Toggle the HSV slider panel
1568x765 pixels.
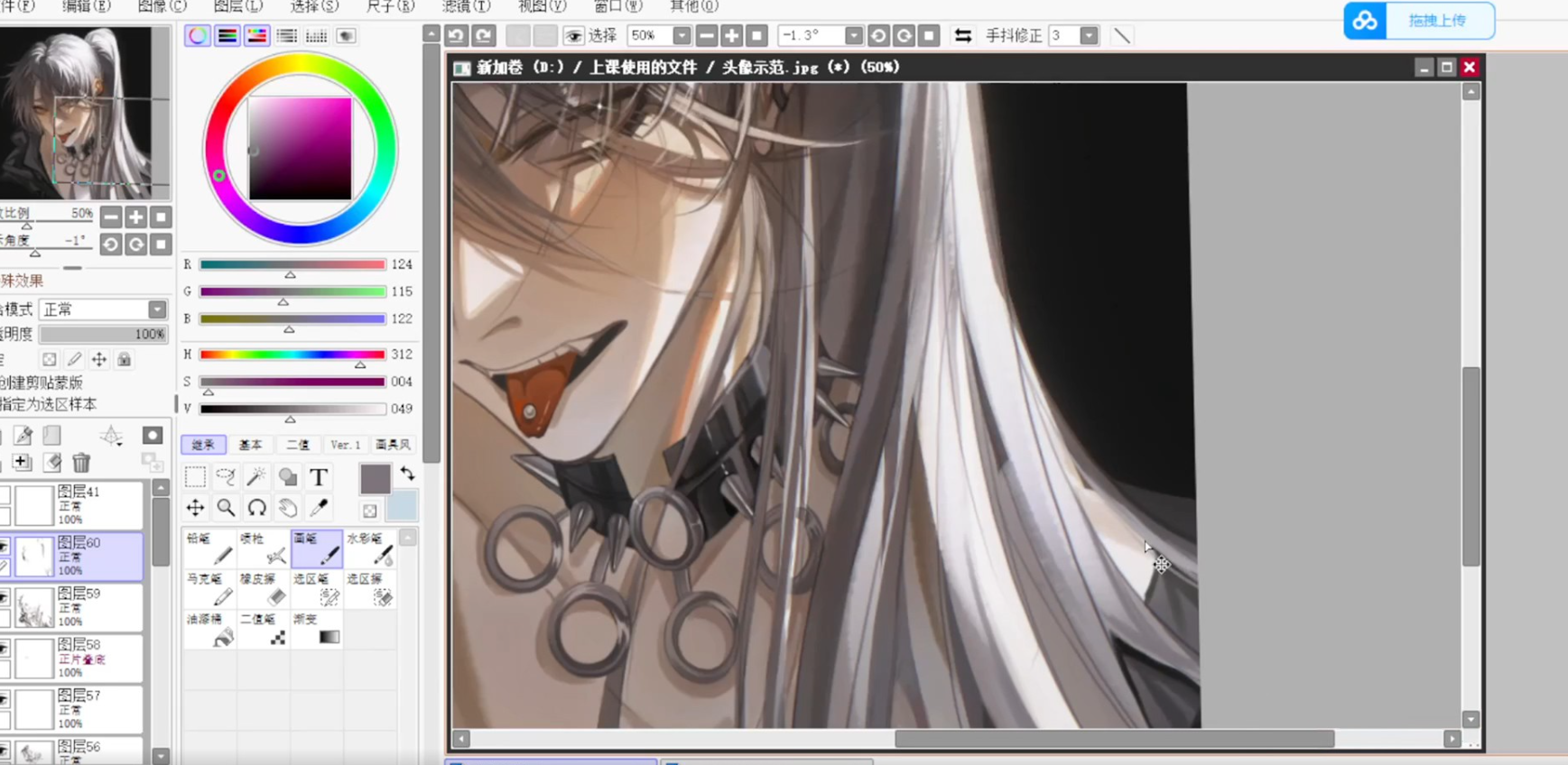pyautogui.click(x=257, y=35)
